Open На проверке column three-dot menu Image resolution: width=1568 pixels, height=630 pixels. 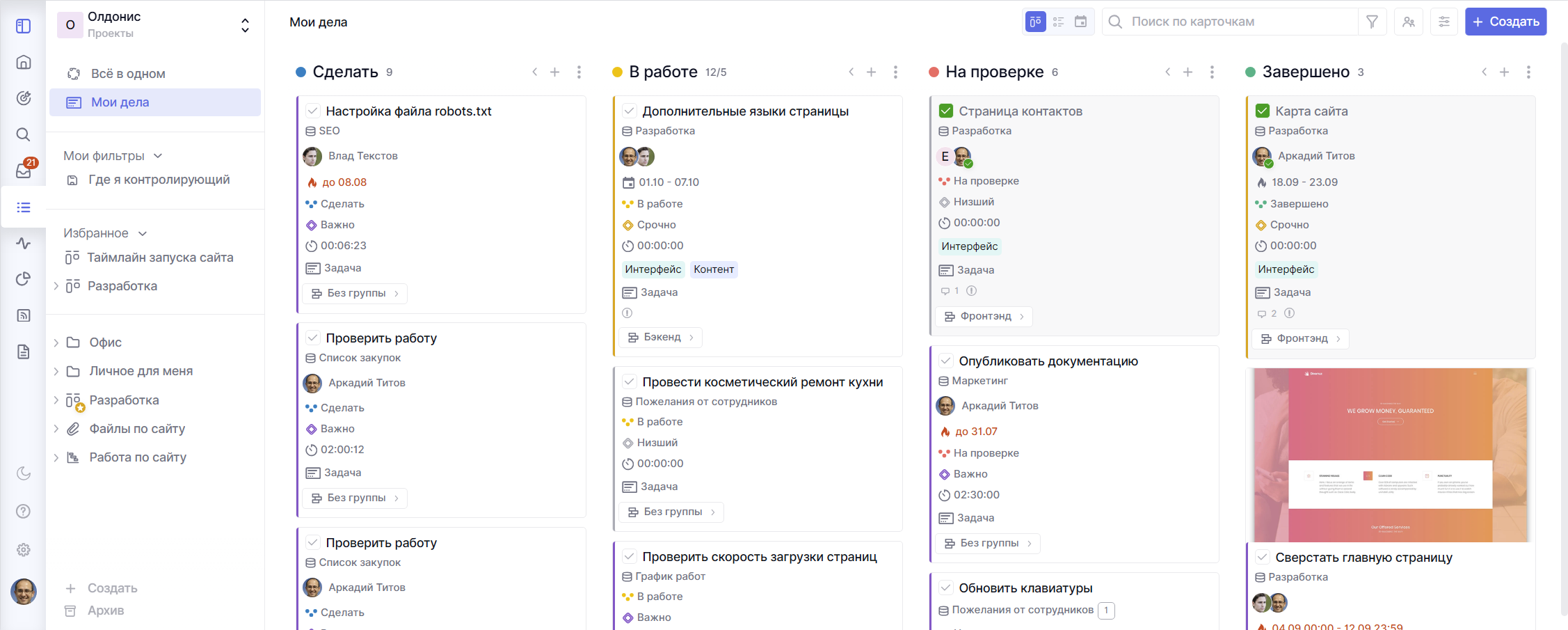1212,72
